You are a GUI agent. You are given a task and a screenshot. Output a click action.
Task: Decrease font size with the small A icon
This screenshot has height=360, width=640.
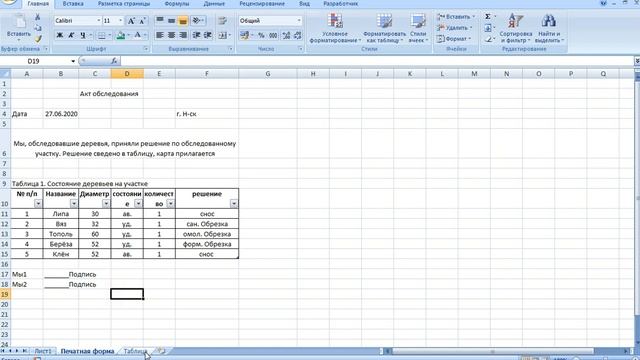pyautogui.click(x=142, y=21)
